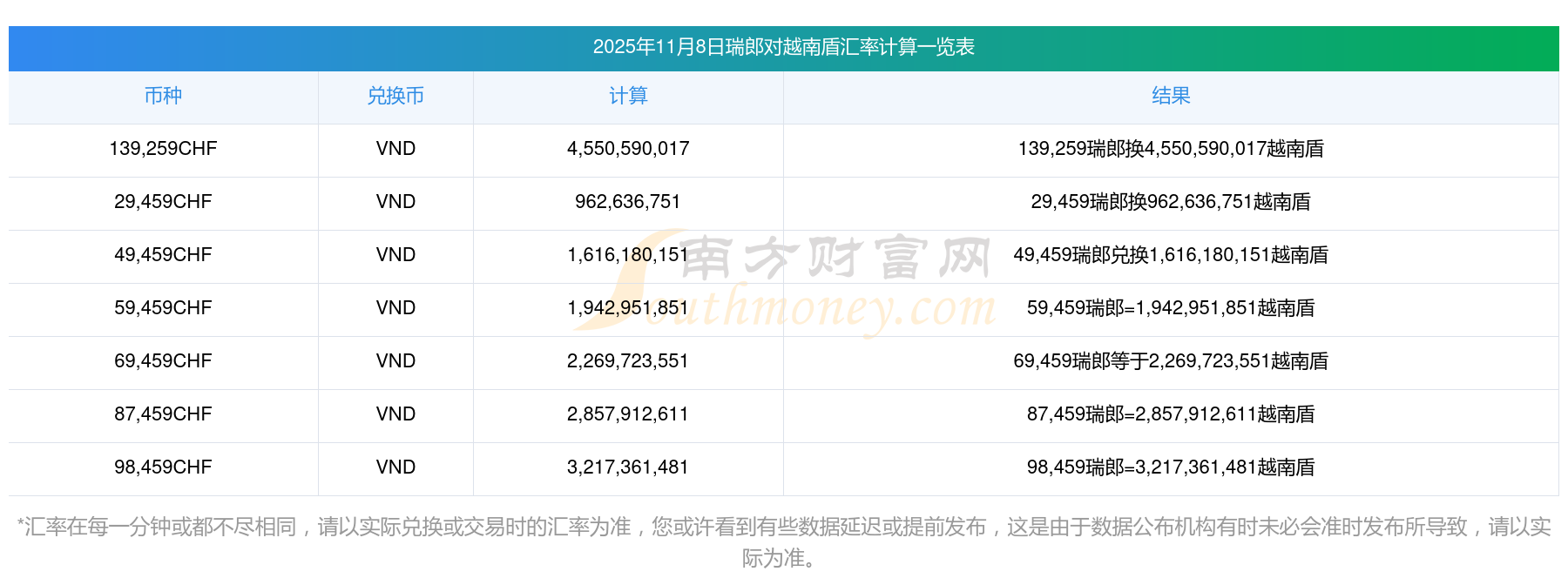Click result 69,459瑞郎等于2,269,723,551越南盾
Image resolution: width=1568 pixels, height=585 pixels.
(1171, 361)
